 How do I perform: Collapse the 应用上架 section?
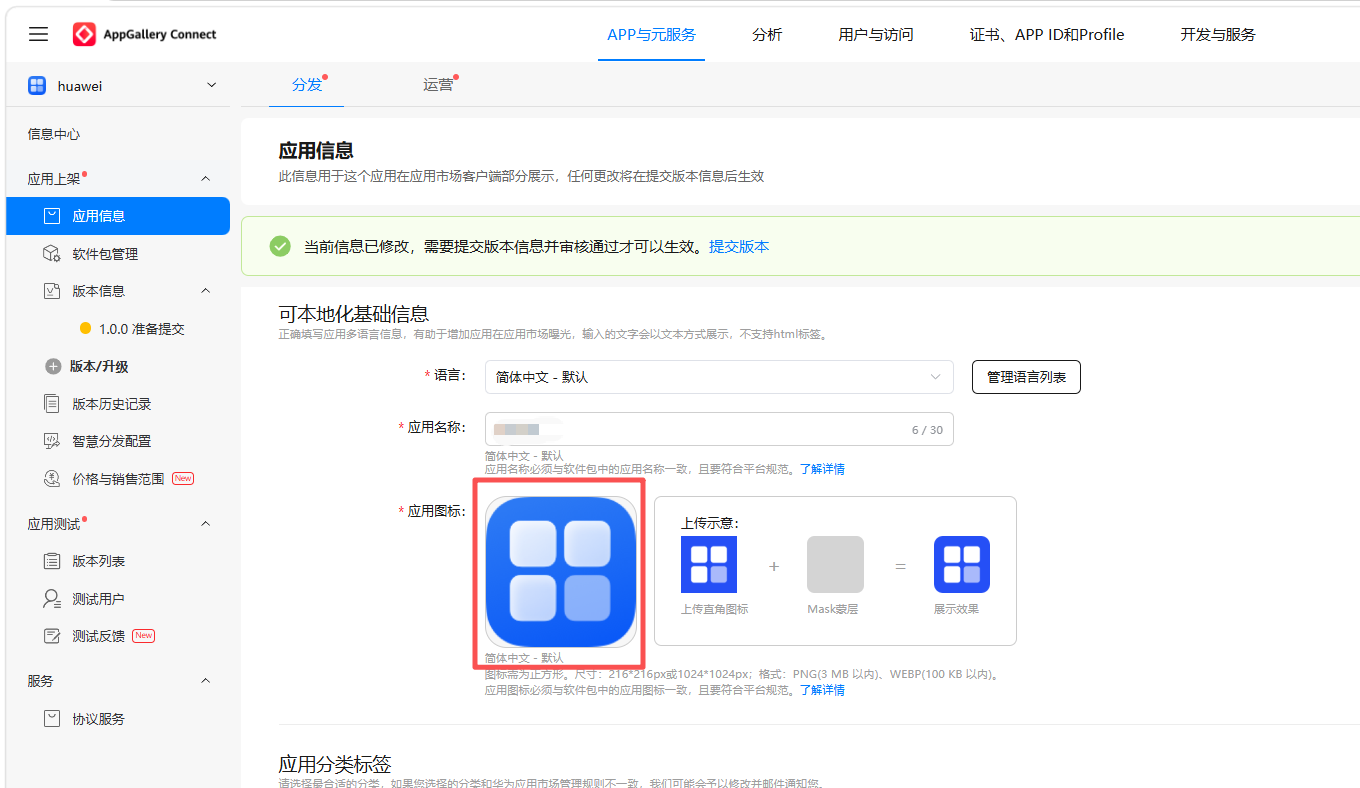[206, 179]
